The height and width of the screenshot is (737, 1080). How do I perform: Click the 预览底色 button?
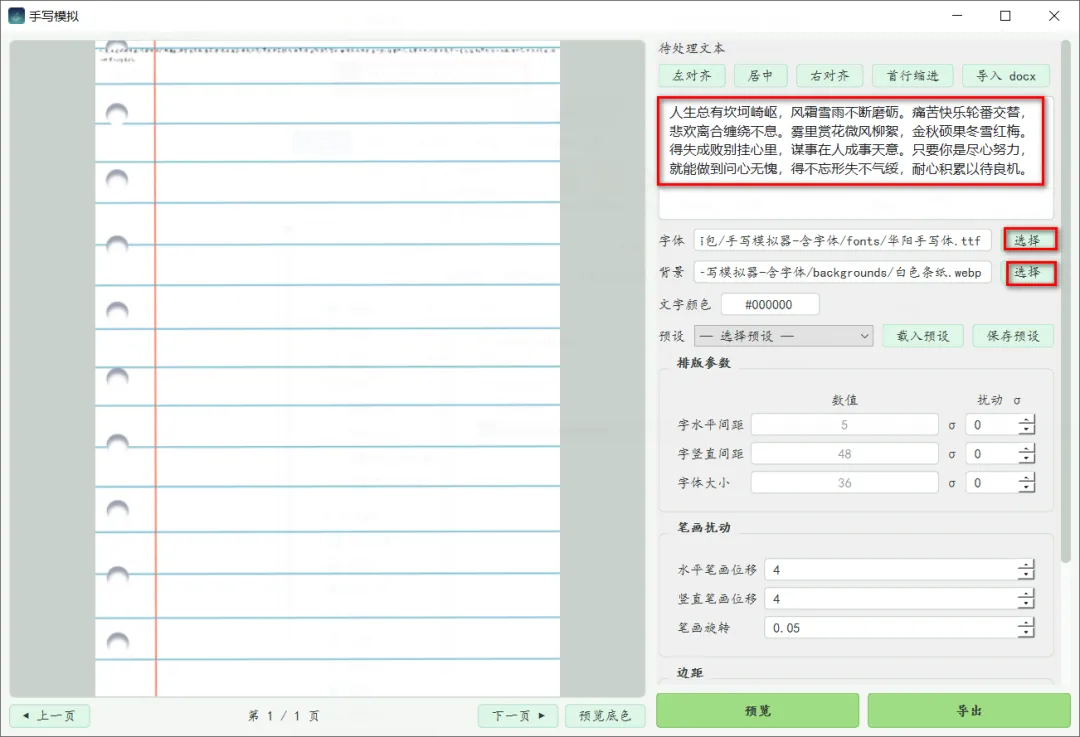(605, 716)
